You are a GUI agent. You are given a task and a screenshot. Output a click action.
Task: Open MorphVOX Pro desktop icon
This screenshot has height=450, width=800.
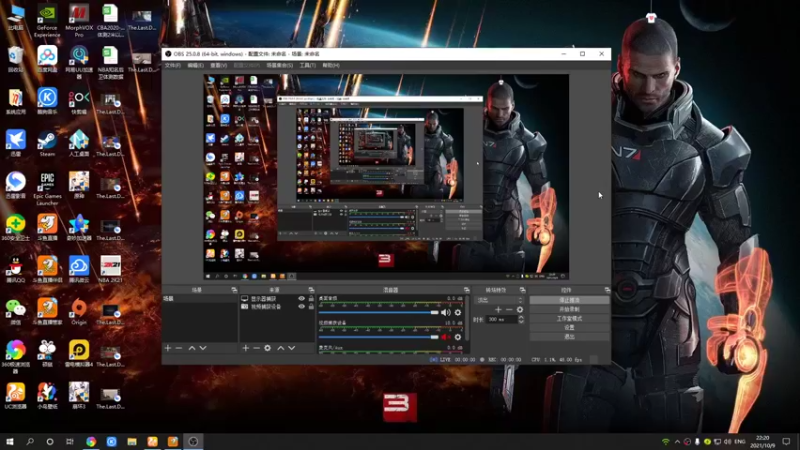point(79,21)
